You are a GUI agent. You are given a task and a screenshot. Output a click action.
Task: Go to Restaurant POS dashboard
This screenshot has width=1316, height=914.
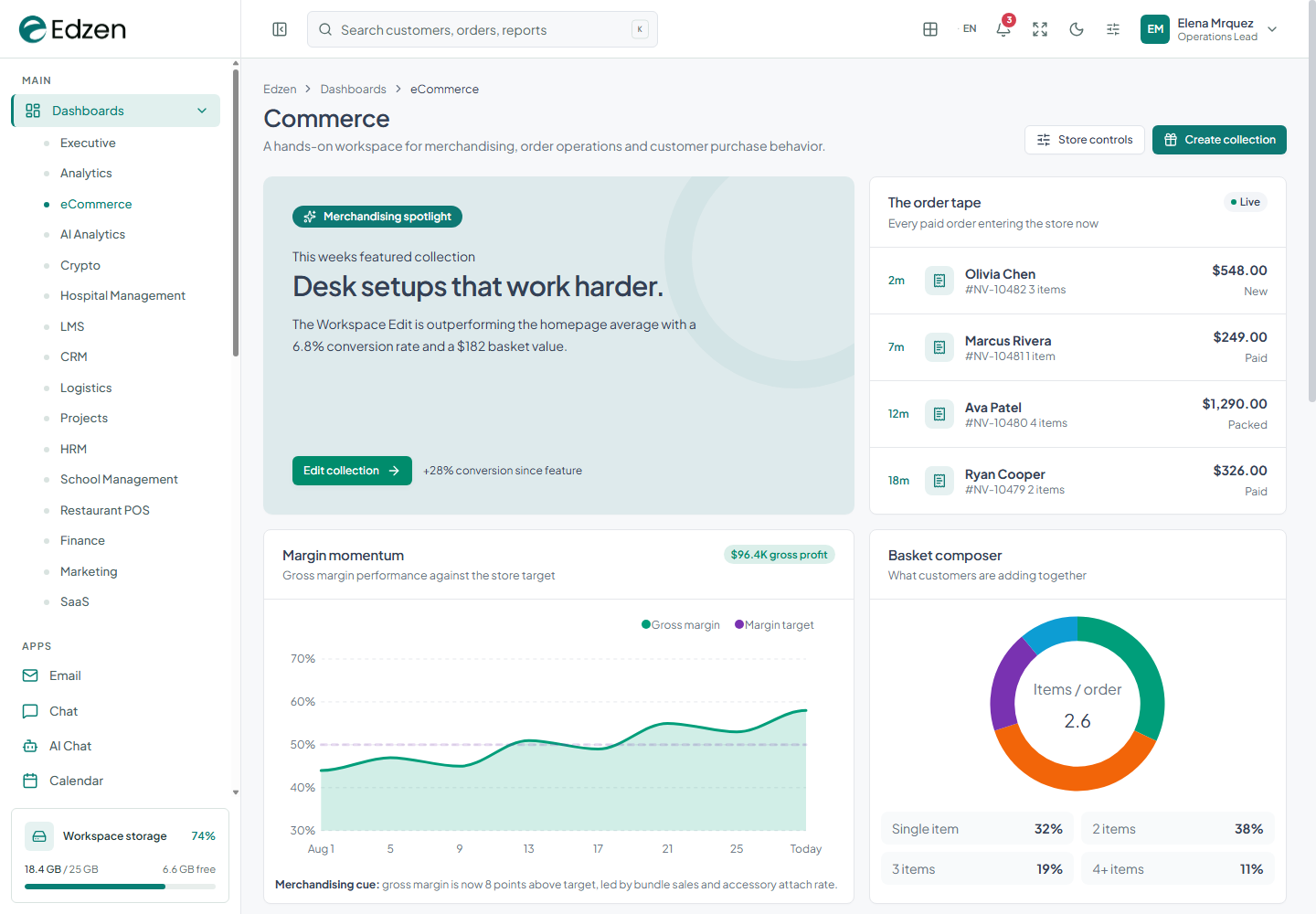(x=105, y=510)
